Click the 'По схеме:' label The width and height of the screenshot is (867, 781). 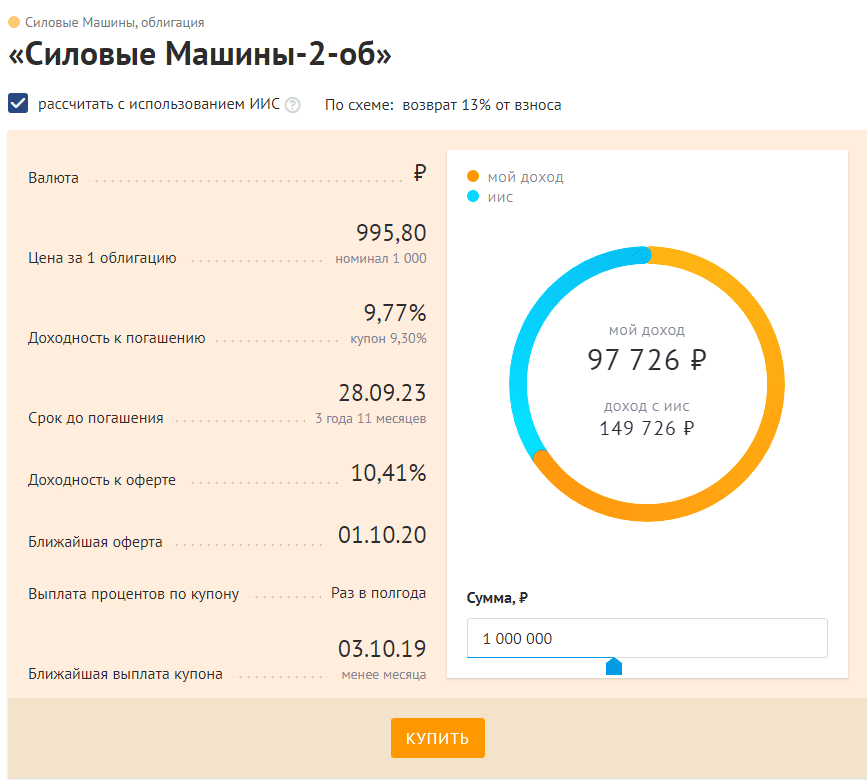359,105
